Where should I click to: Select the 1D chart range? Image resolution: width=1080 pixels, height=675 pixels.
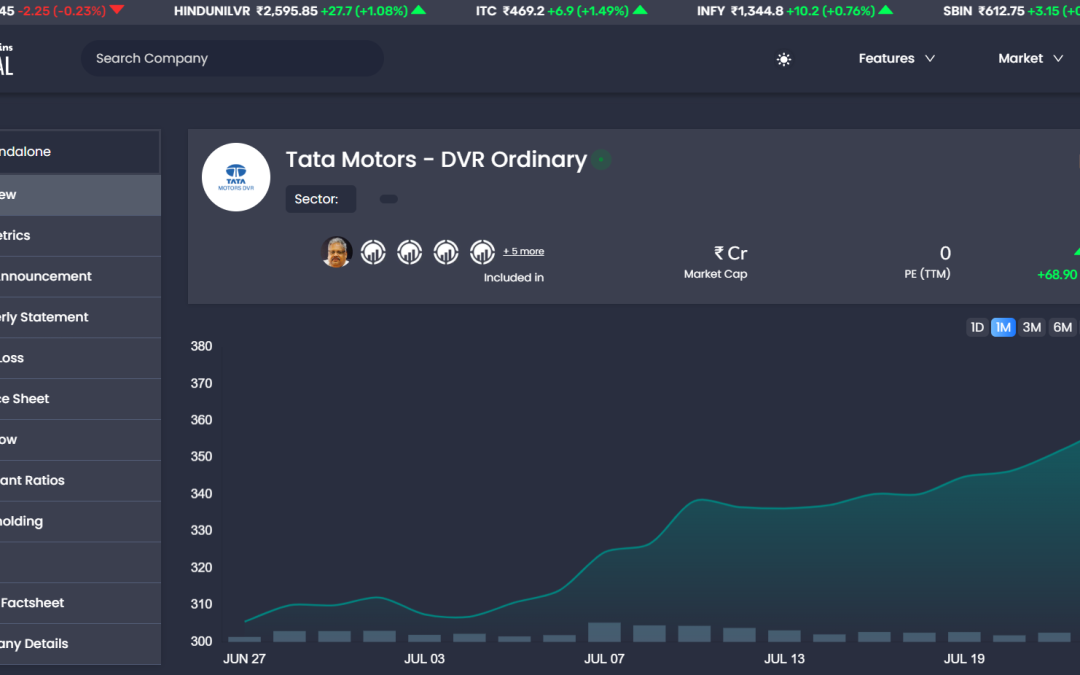pyautogui.click(x=977, y=327)
